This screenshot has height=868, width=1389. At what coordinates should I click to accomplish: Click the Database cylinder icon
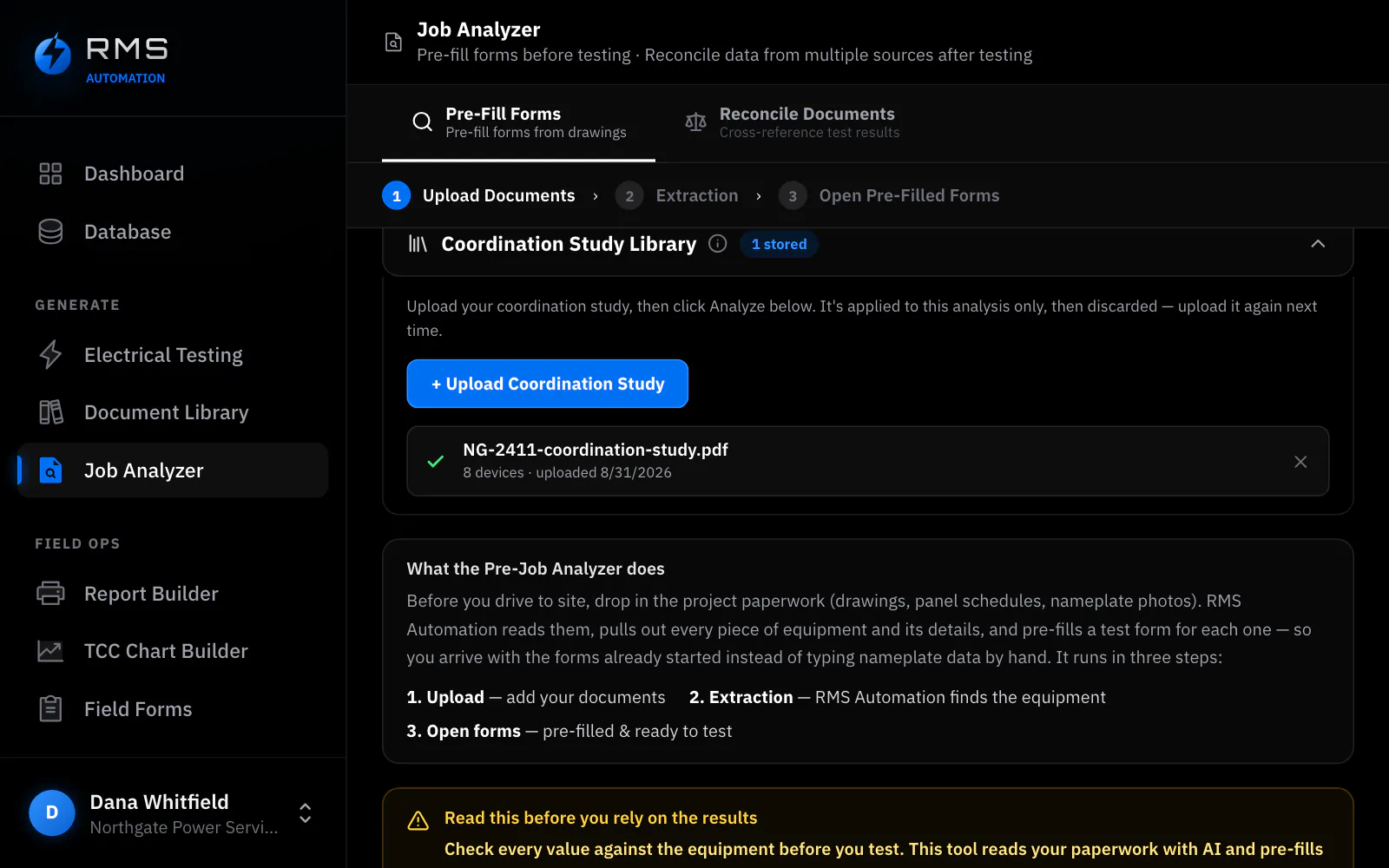(x=50, y=232)
